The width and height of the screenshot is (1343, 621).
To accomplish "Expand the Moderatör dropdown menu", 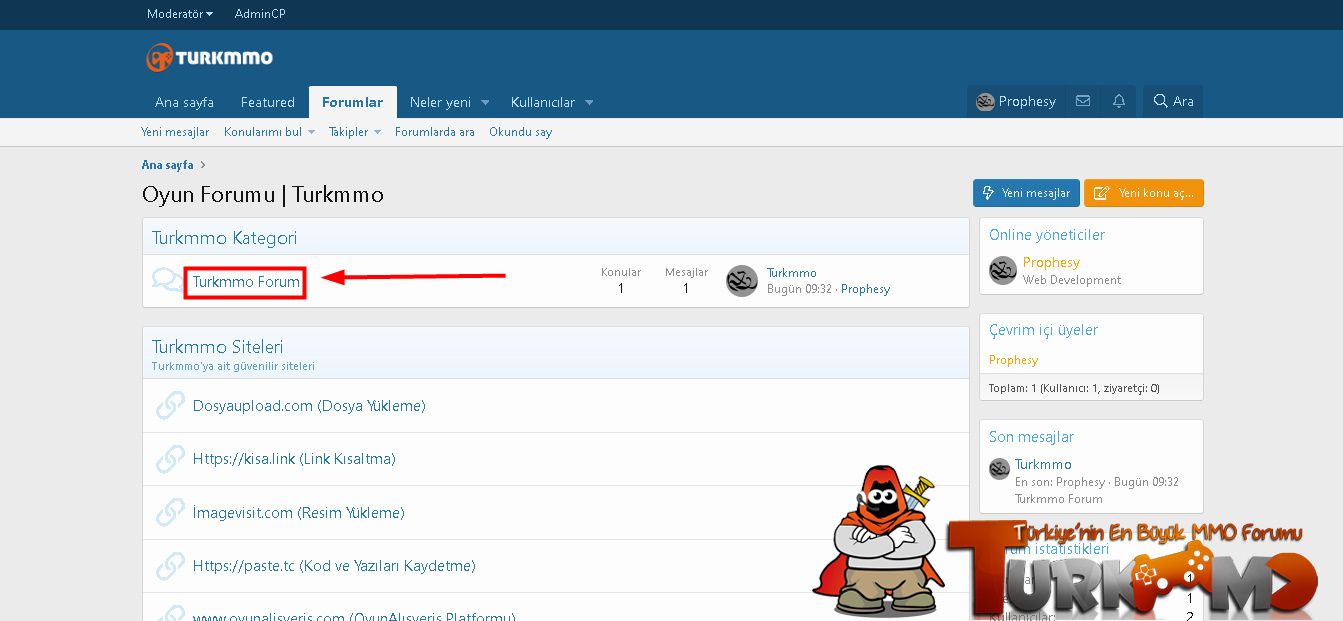I will (180, 14).
